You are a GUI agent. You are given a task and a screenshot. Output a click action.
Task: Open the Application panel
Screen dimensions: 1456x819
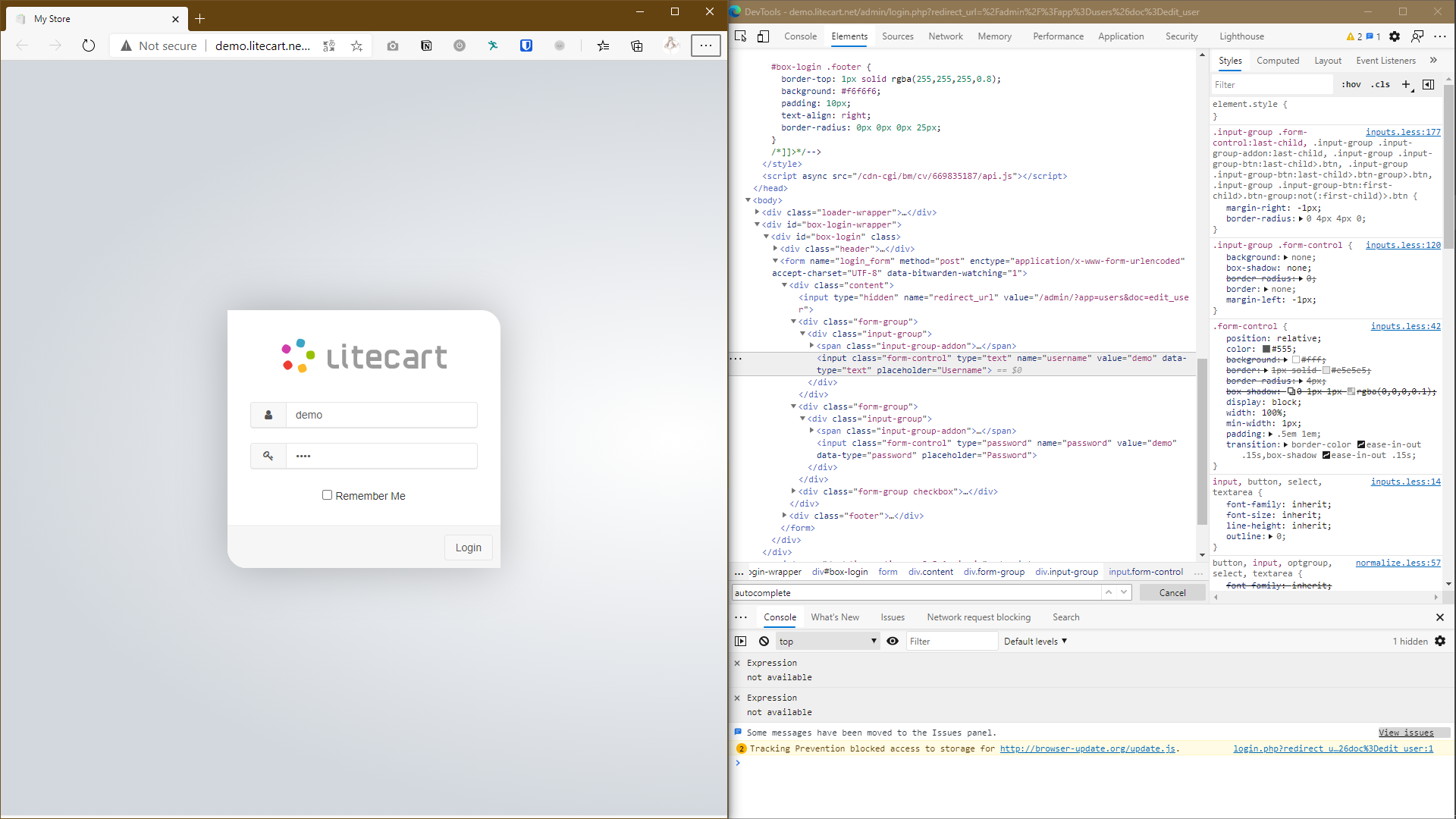coord(1121,36)
